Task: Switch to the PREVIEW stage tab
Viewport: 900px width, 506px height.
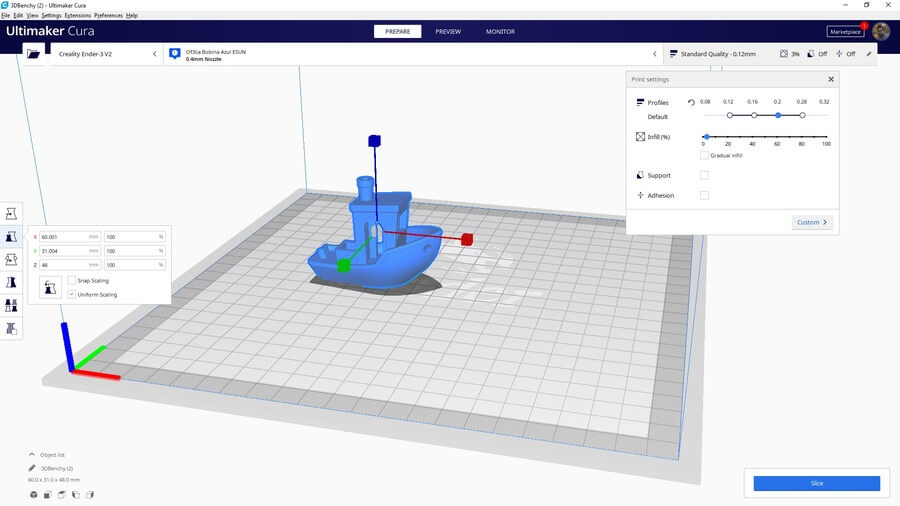Action: coord(448,32)
